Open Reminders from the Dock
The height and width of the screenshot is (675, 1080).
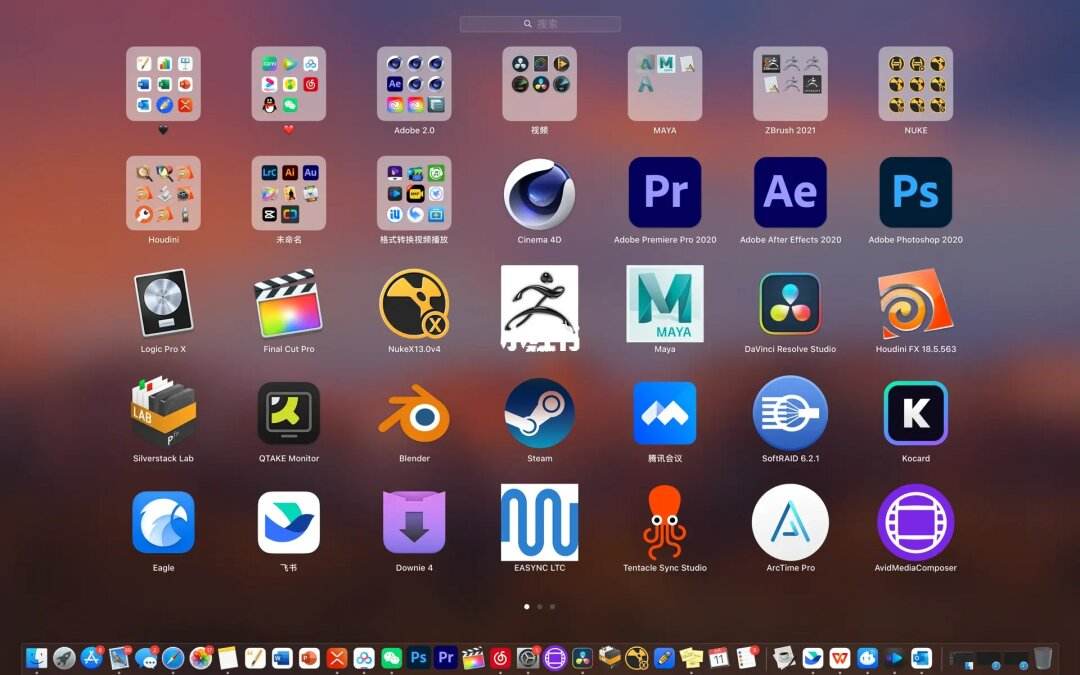click(746, 658)
